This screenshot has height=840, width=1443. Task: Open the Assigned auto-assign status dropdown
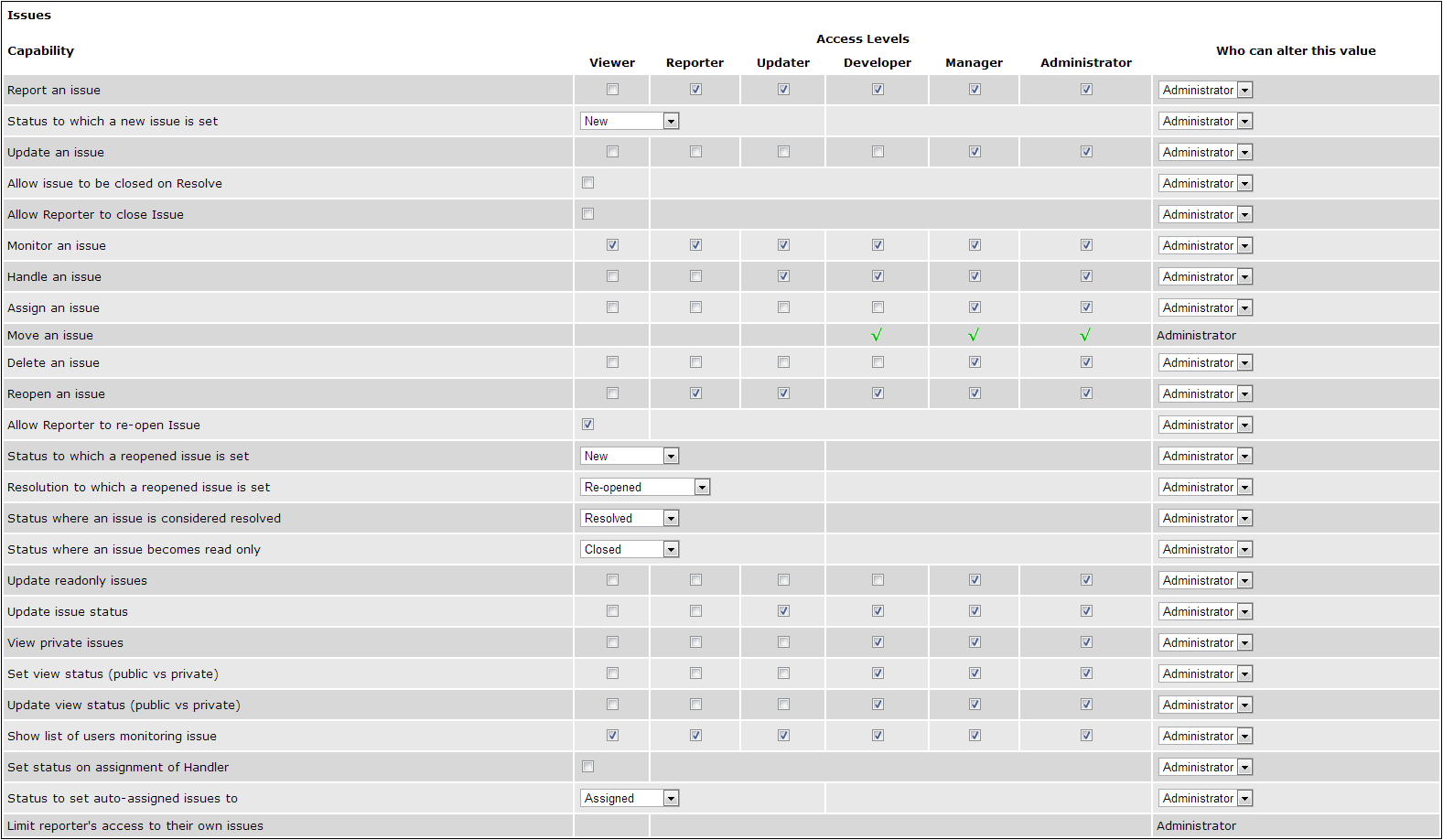[x=630, y=798]
